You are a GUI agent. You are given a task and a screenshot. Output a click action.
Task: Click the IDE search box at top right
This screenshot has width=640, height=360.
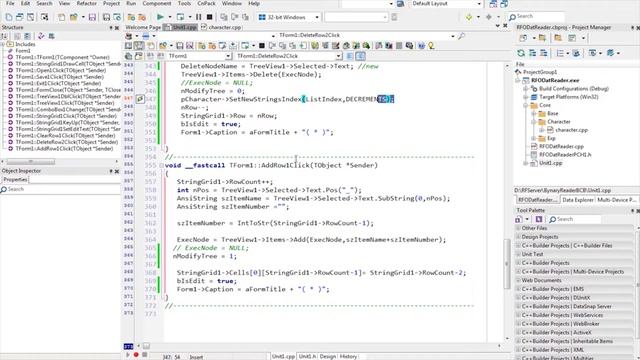coord(536,16)
